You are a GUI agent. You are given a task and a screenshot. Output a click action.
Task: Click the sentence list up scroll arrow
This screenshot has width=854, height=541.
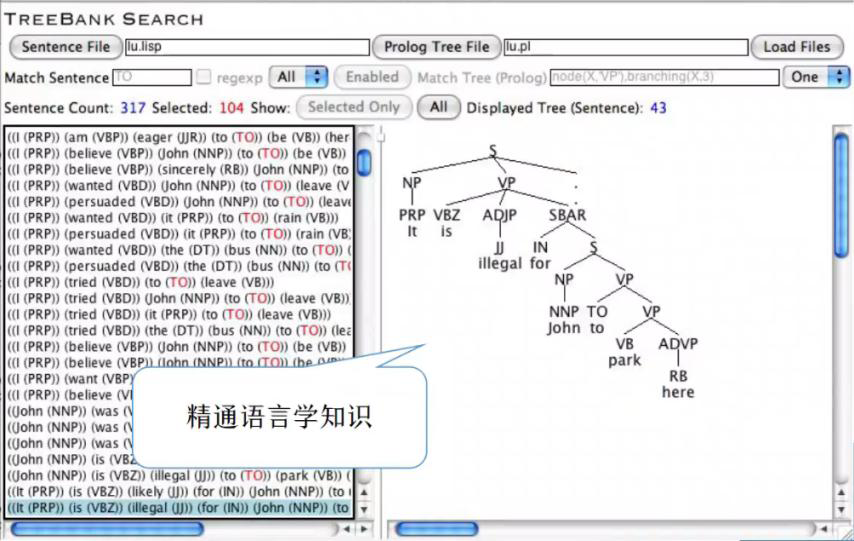(x=364, y=493)
